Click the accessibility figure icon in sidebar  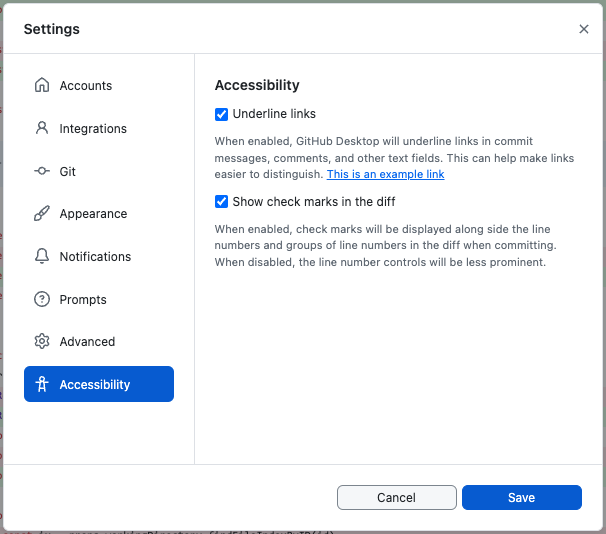point(42,384)
